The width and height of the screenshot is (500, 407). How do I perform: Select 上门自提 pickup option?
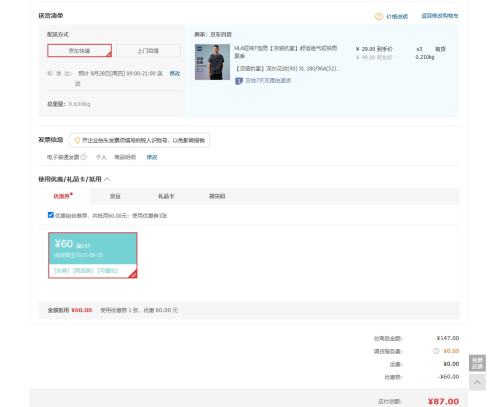coord(148,51)
